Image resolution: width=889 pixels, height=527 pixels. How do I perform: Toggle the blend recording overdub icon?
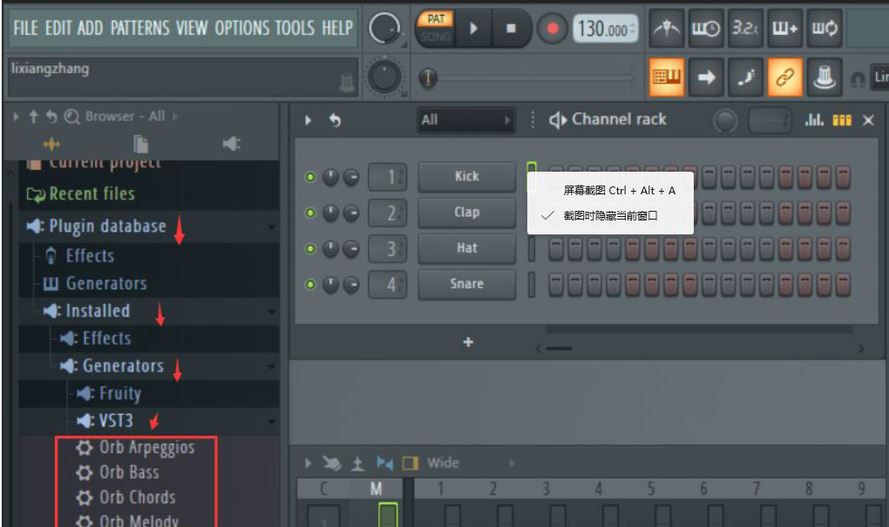tap(784, 28)
